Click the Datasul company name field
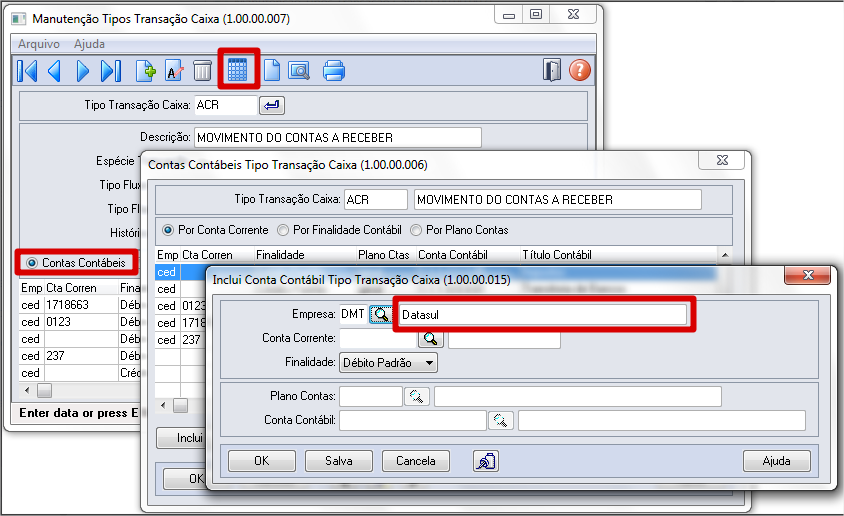Screen dimensions: 844x516 point(543,315)
